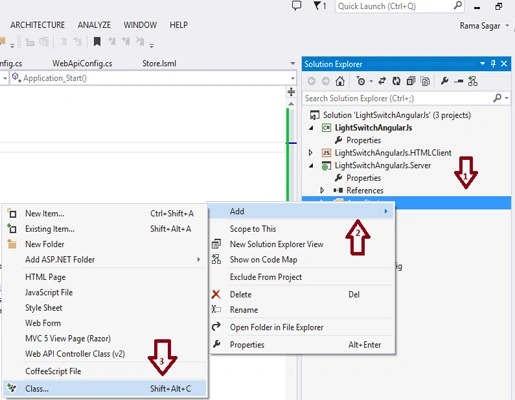Screen dimensions: 515x400
Task: Click the Home icon in Solution Explorer toolbar
Action: [x=340, y=81]
